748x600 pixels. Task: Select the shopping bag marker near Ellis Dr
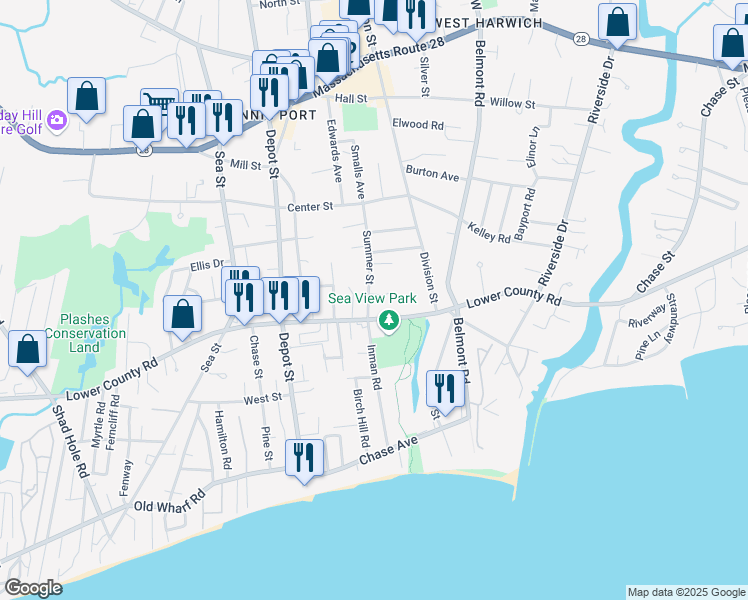click(x=181, y=314)
